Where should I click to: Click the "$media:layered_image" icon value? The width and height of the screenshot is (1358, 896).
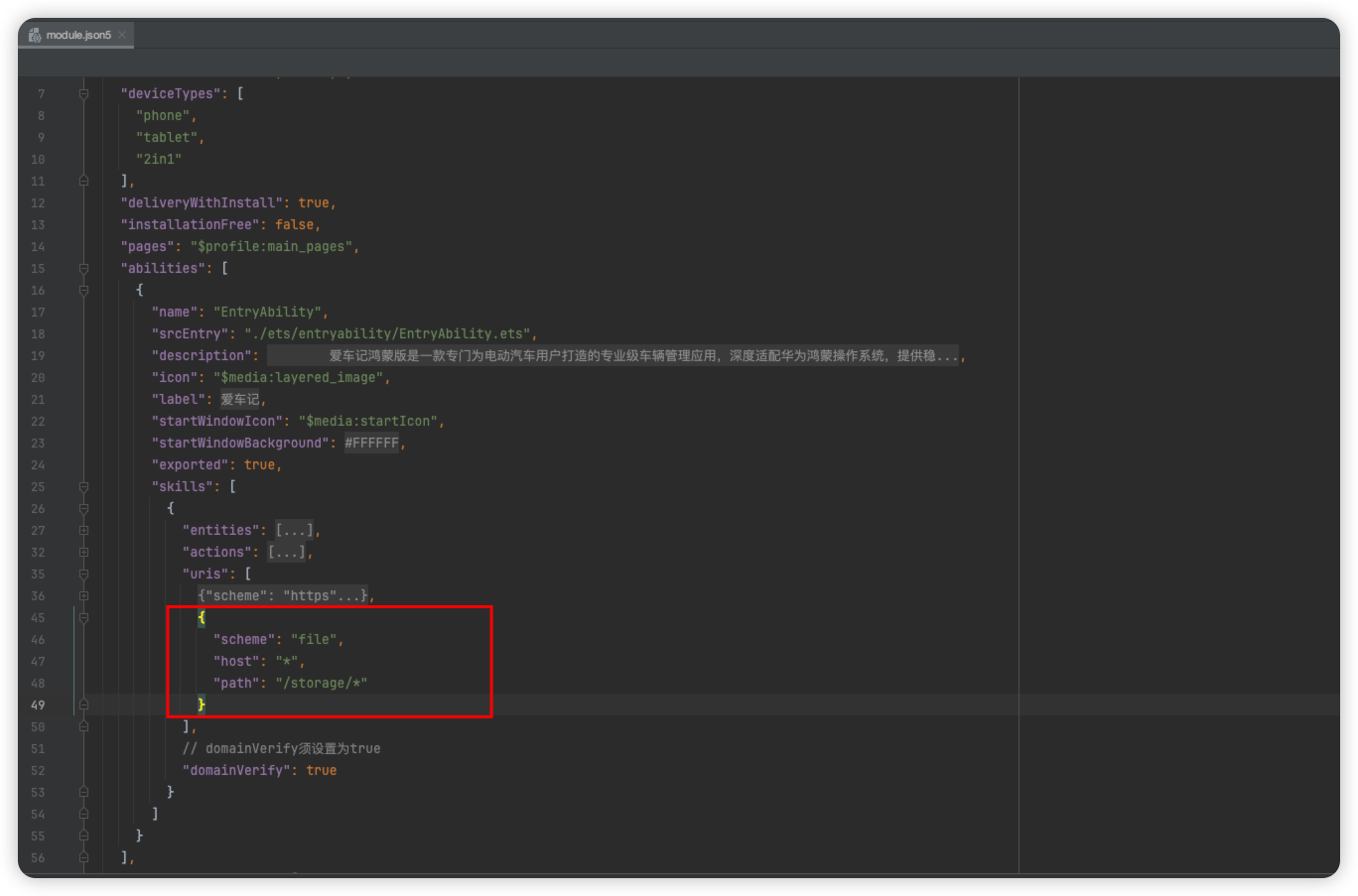298,377
